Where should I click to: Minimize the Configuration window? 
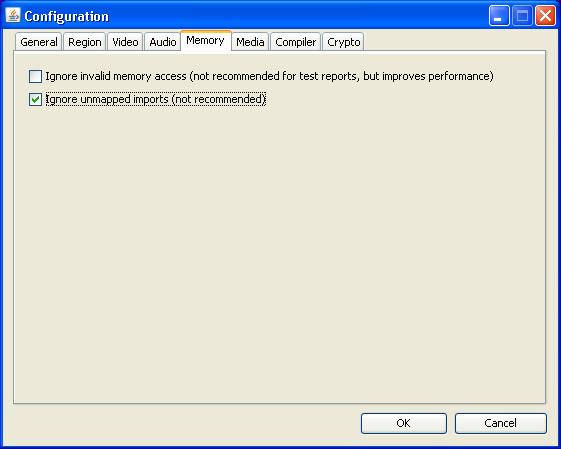click(499, 16)
